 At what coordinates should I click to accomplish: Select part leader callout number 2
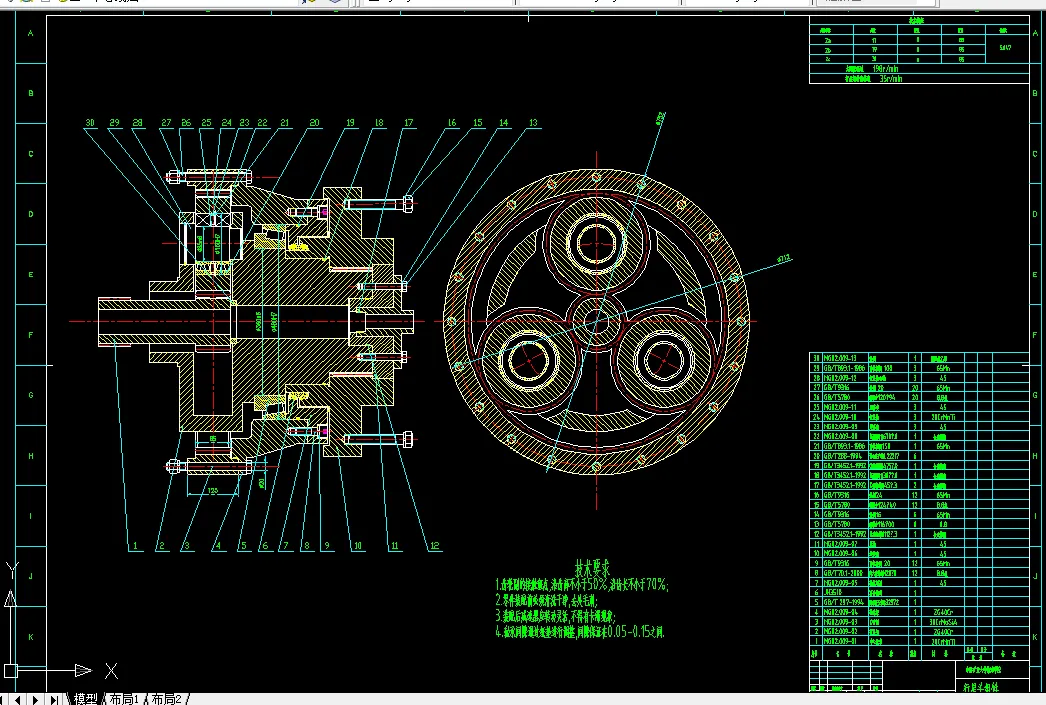click(x=161, y=546)
